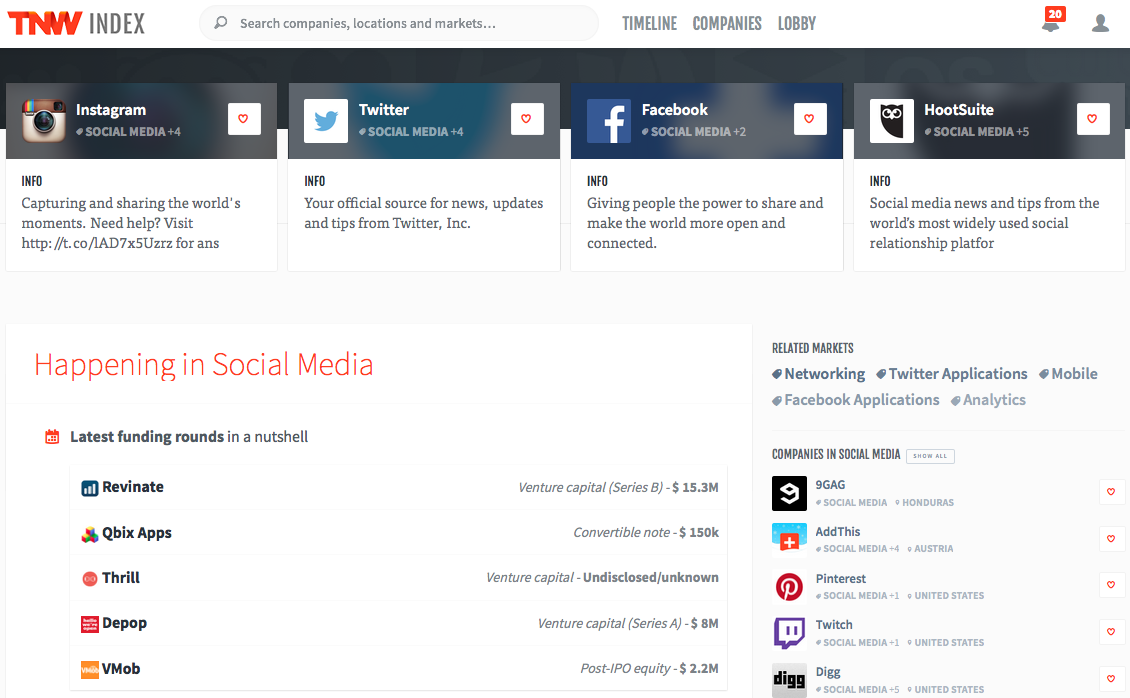Viewport: 1130px width, 698px height.
Task: Toggle the heart on the Twitter card
Action: pos(527,119)
